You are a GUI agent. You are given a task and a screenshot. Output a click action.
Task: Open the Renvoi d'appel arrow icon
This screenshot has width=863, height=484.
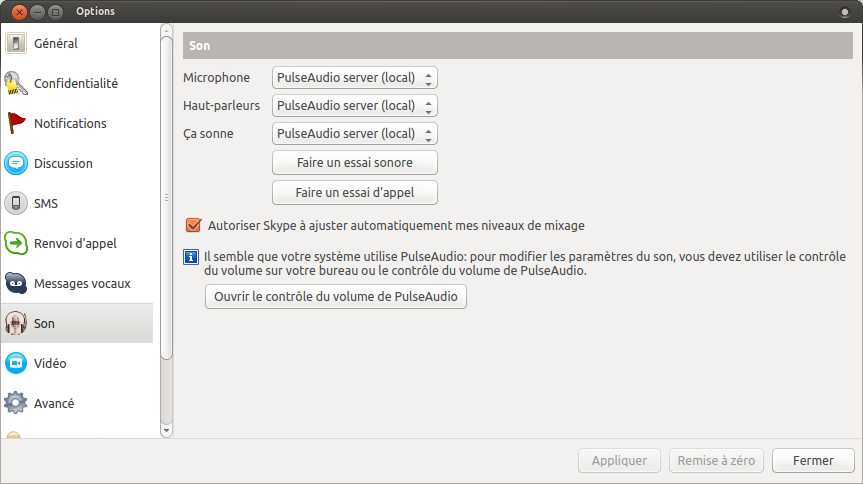point(15,244)
